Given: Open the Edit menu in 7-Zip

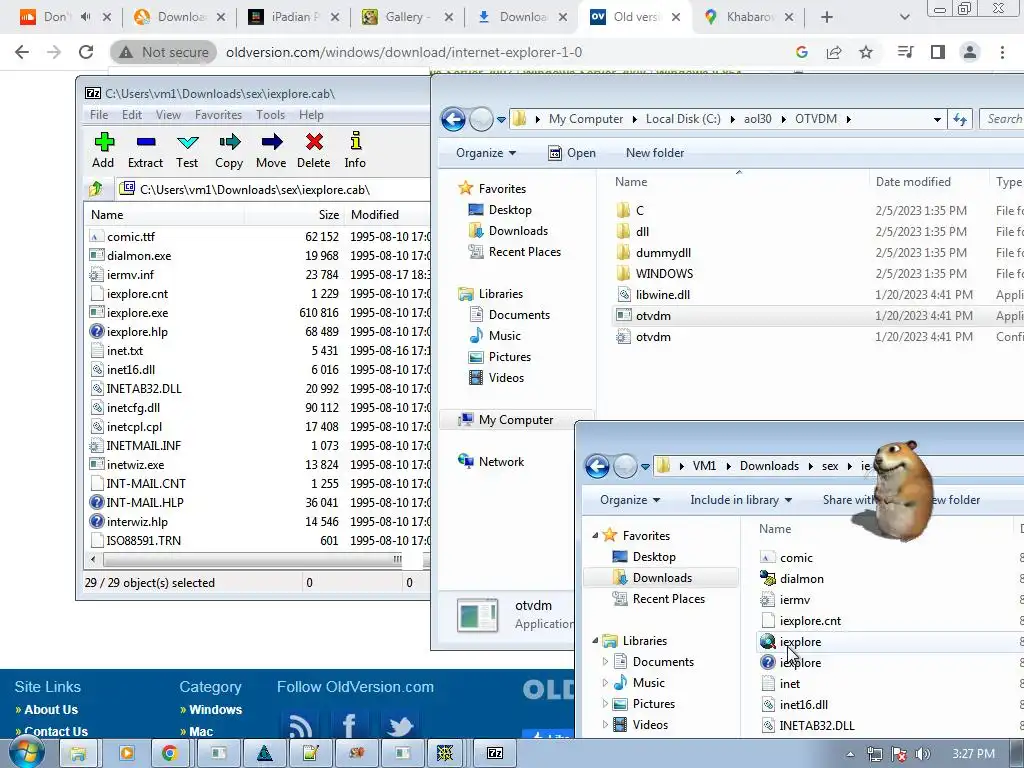Looking at the screenshot, I should click(132, 115).
